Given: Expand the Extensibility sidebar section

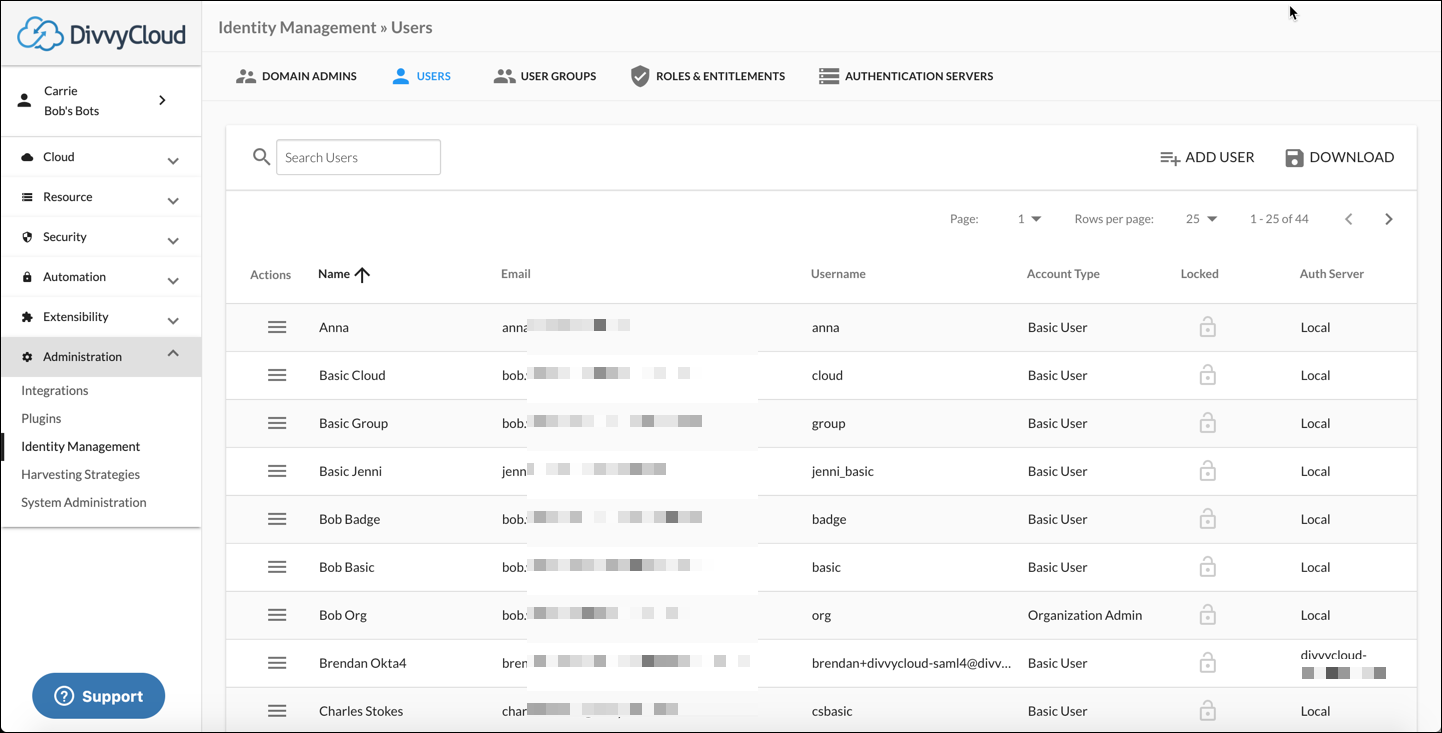Looking at the screenshot, I should pos(101,317).
